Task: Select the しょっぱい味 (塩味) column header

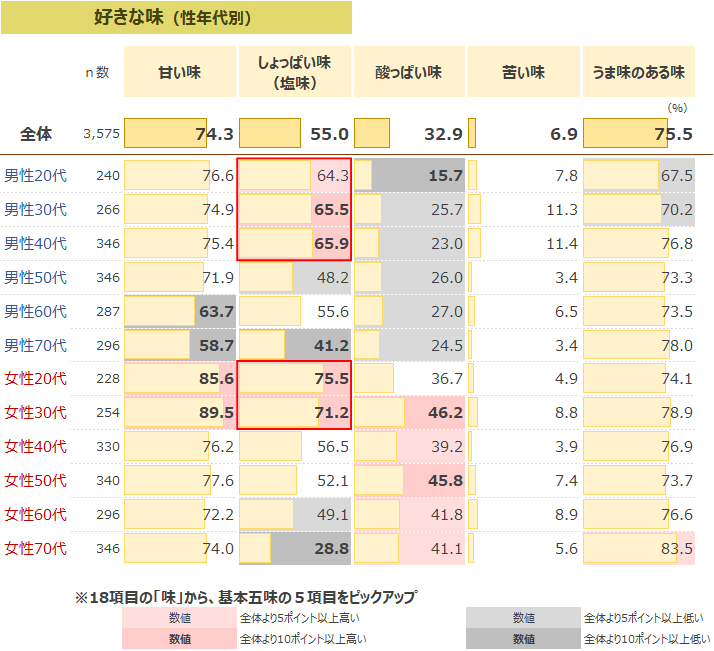Action: [x=294, y=72]
